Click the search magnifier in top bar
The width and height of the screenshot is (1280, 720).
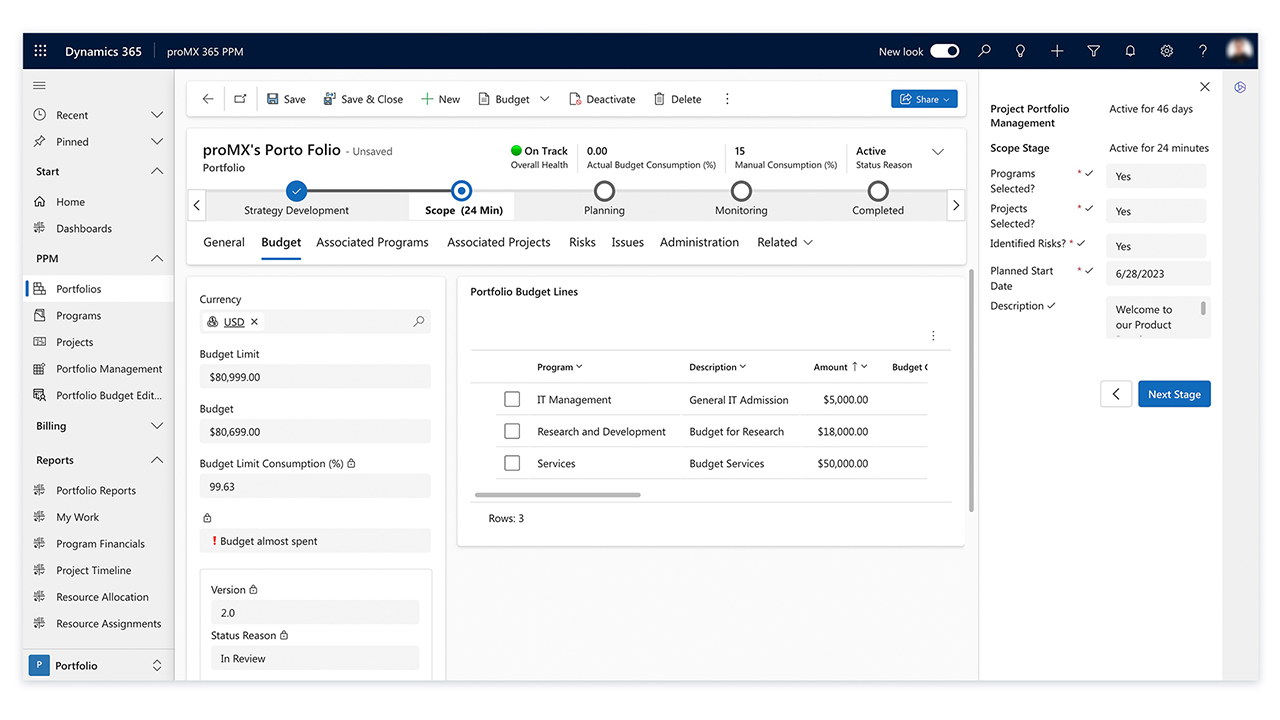(x=985, y=51)
